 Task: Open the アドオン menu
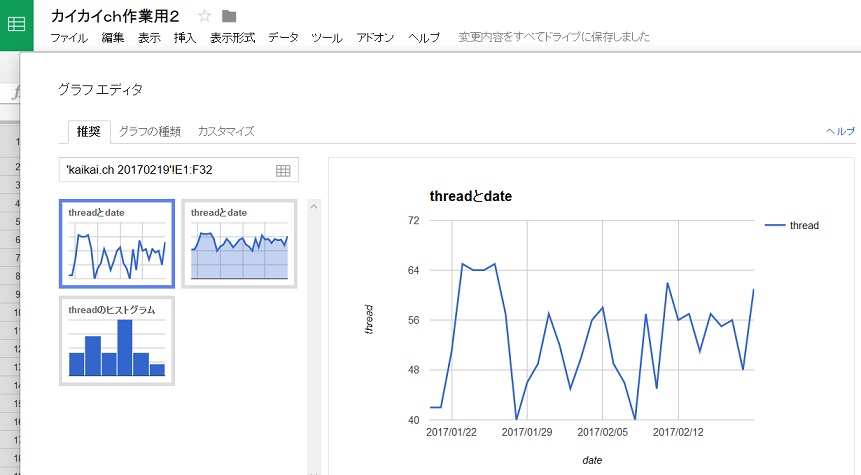click(x=375, y=38)
